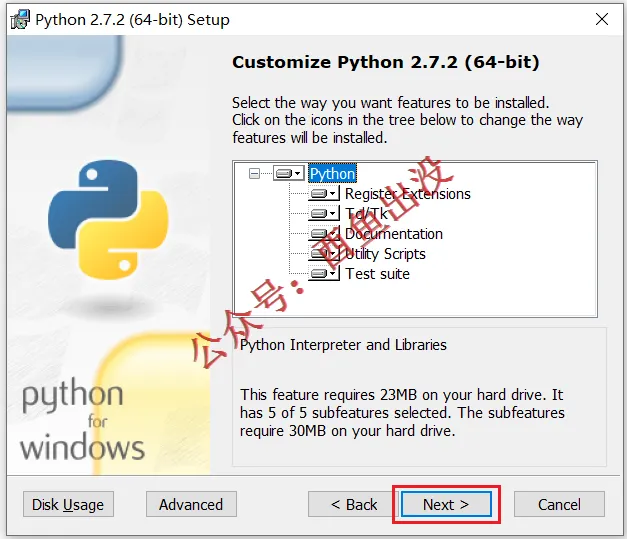Screen dimensions: 627x539
Task: Select the Python tree item
Action: click(332, 174)
